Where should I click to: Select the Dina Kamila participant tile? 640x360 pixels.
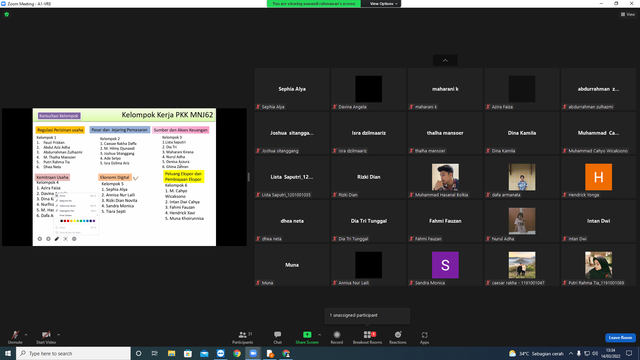point(522,133)
